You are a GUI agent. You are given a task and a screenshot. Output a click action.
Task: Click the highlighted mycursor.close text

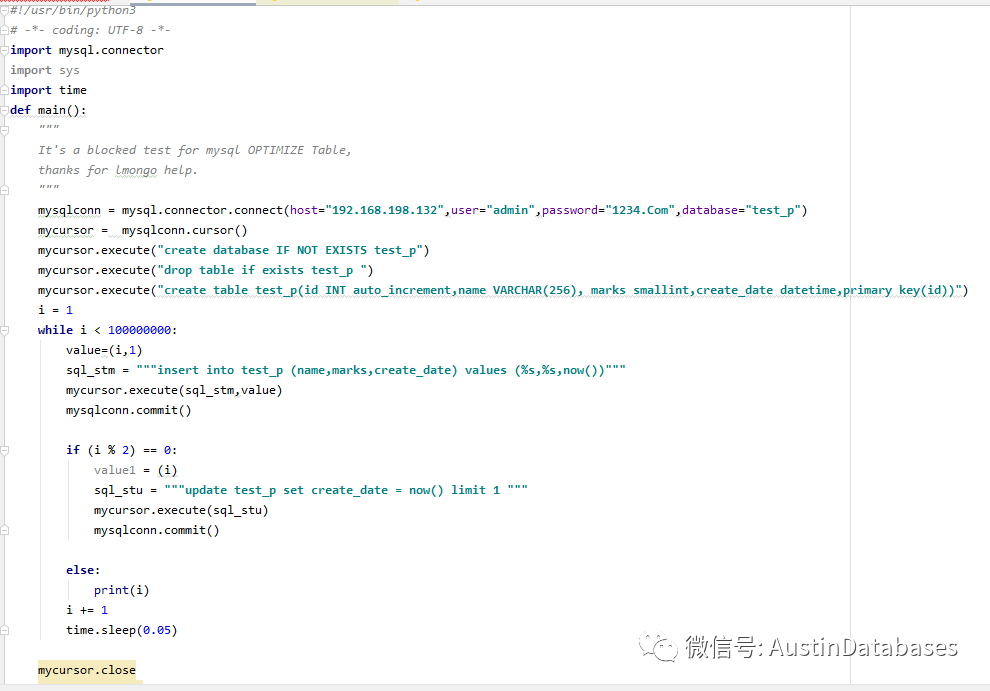pos(87,670)
